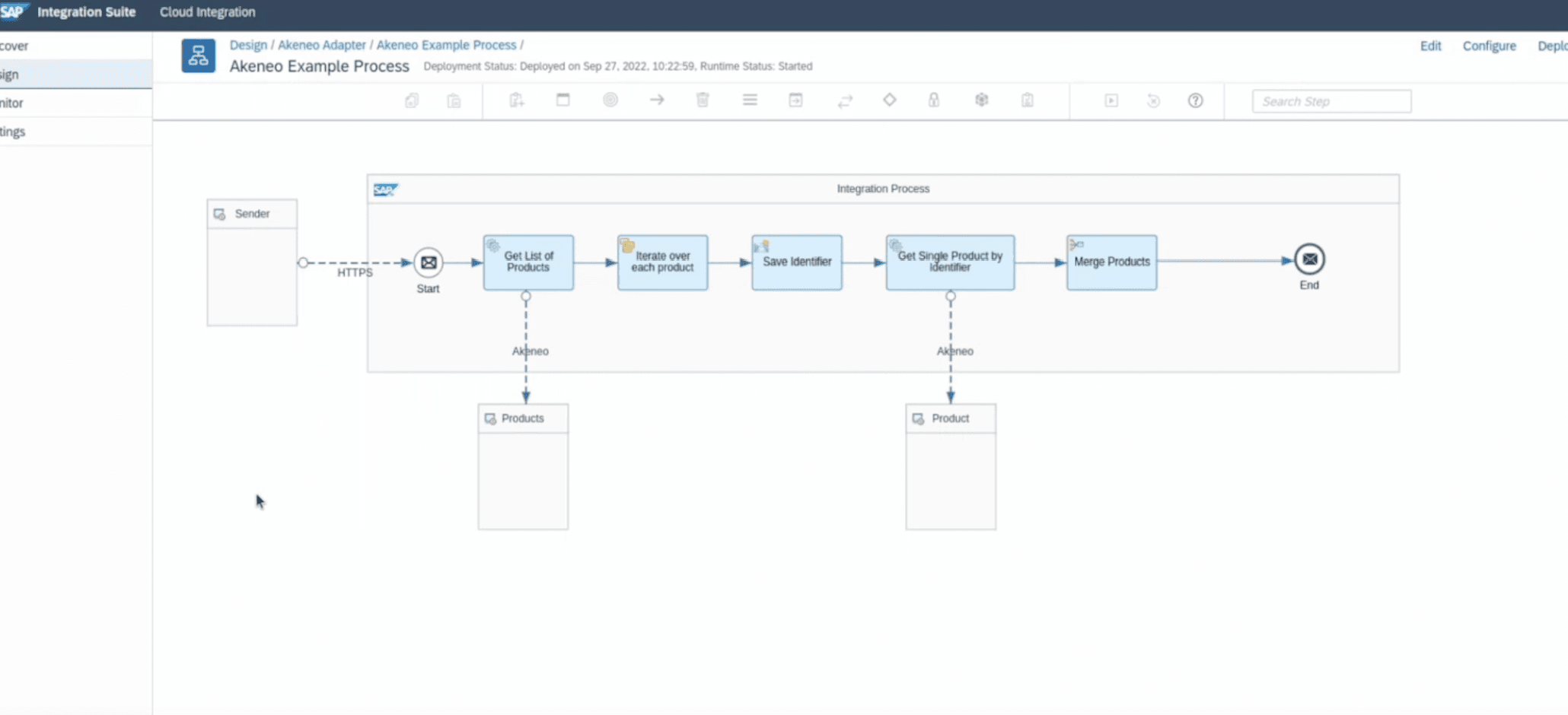Open the Discover item in sidebar

[75, 46]
